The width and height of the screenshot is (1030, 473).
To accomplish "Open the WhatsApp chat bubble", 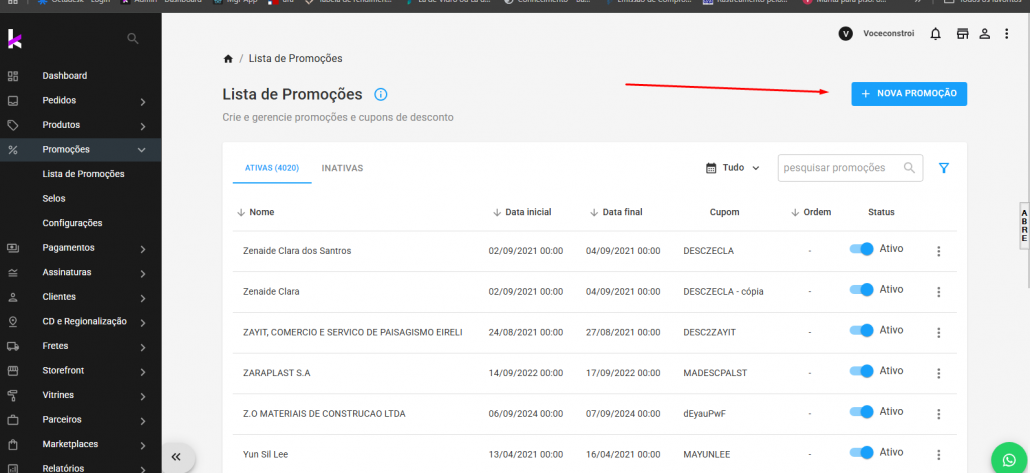I will pos(1007,458).
